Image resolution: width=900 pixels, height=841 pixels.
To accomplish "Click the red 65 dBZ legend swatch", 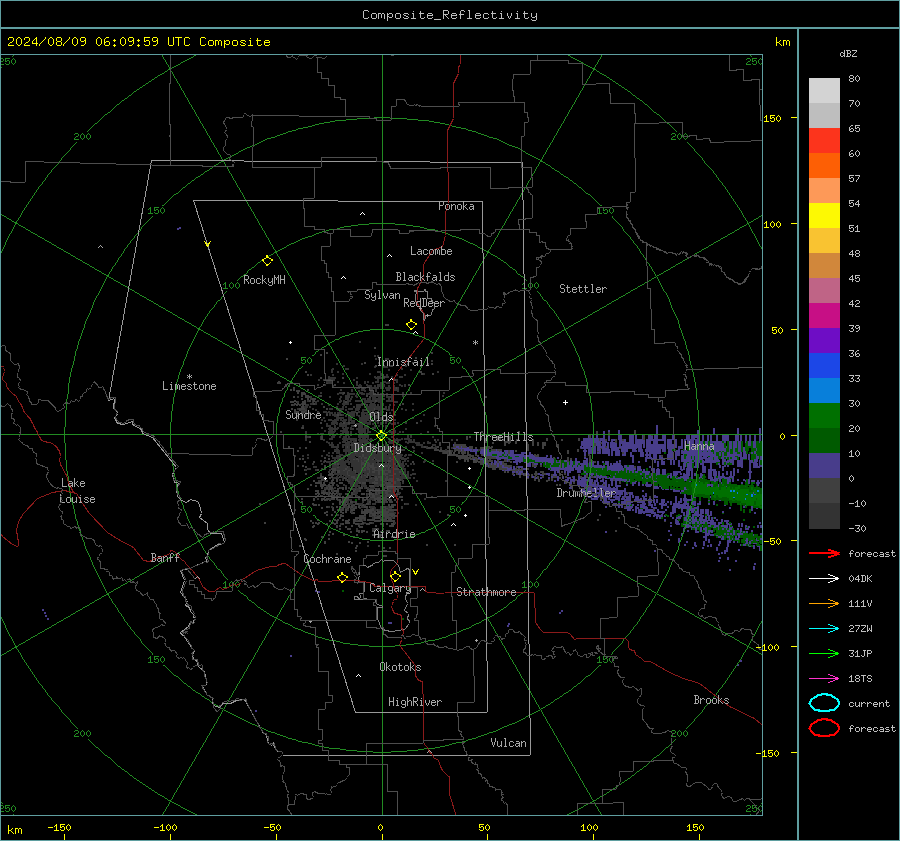I will click(x=824, y=141).
